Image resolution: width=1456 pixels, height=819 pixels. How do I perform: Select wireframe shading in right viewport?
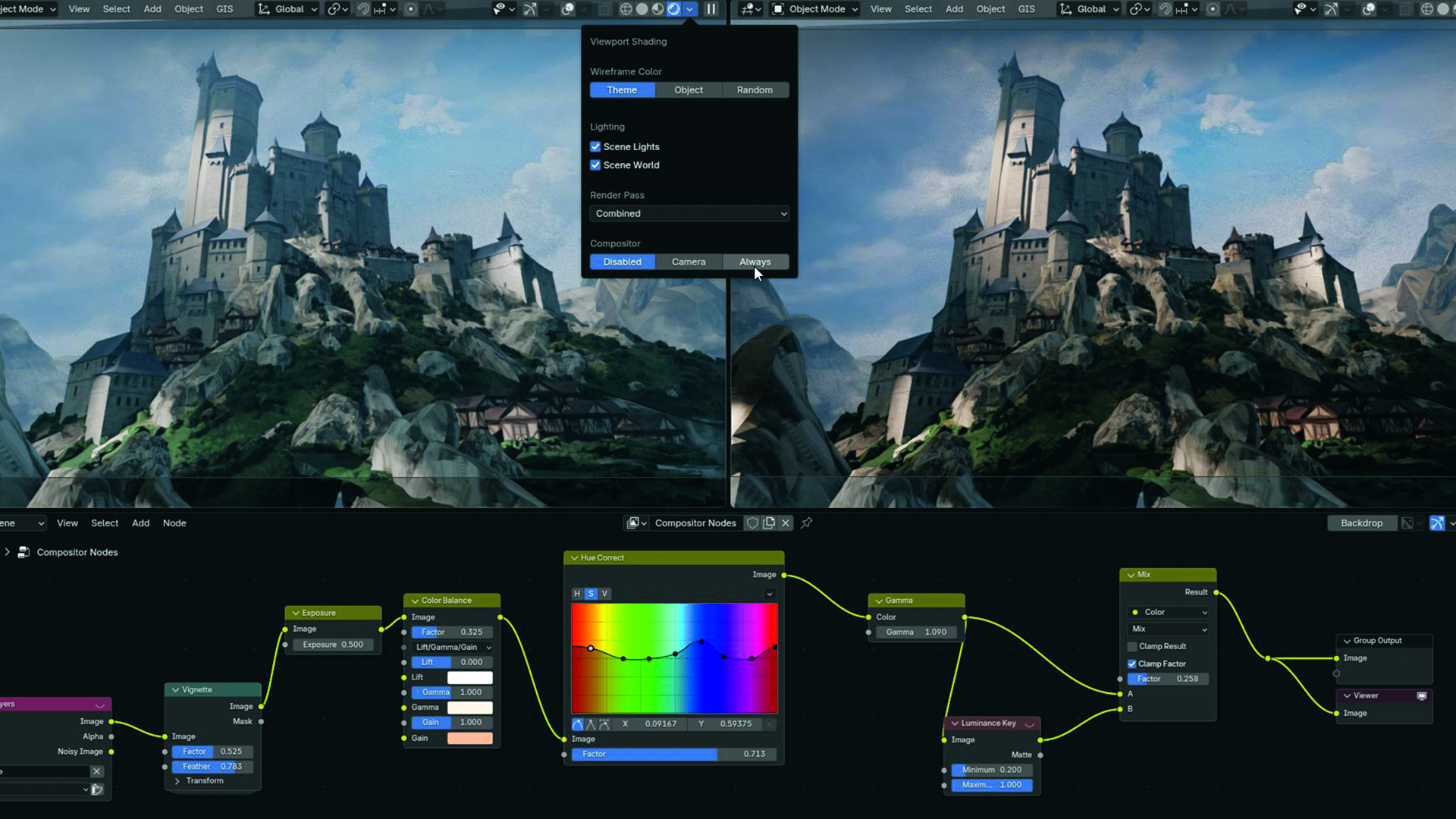coord(1427,9)
